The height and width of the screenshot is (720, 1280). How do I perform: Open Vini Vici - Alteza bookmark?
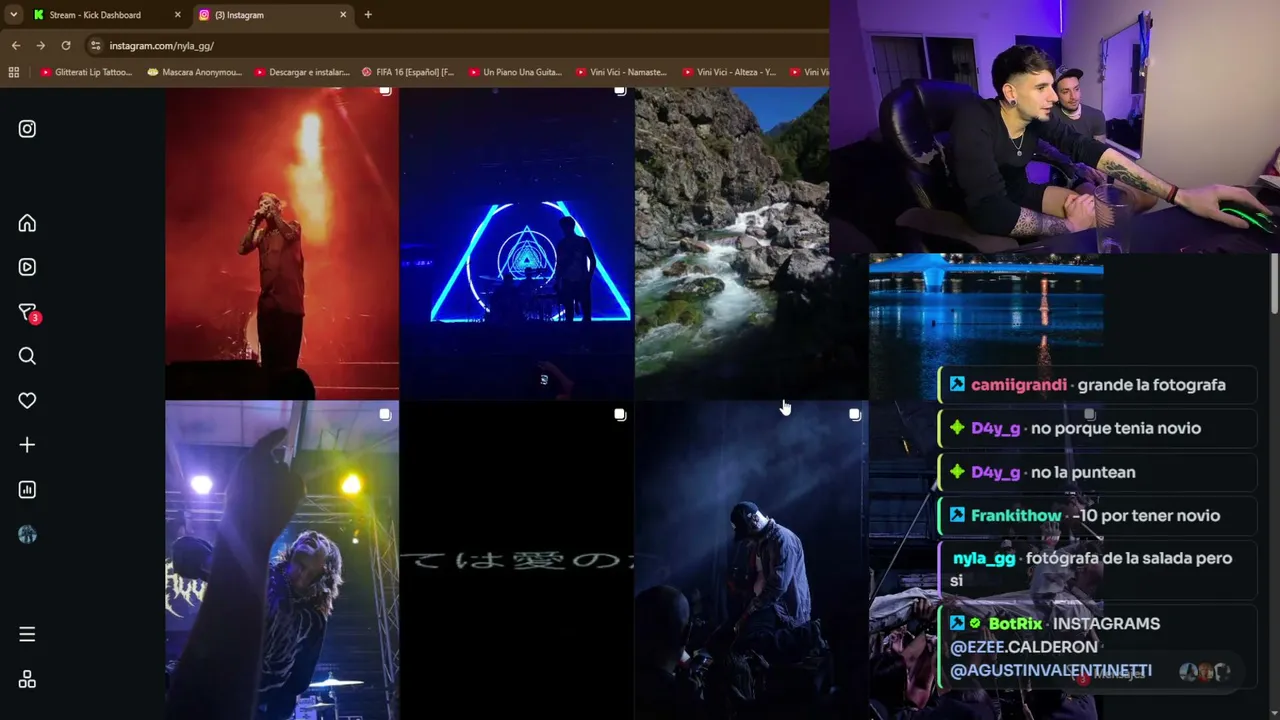[x=729, y=72]
